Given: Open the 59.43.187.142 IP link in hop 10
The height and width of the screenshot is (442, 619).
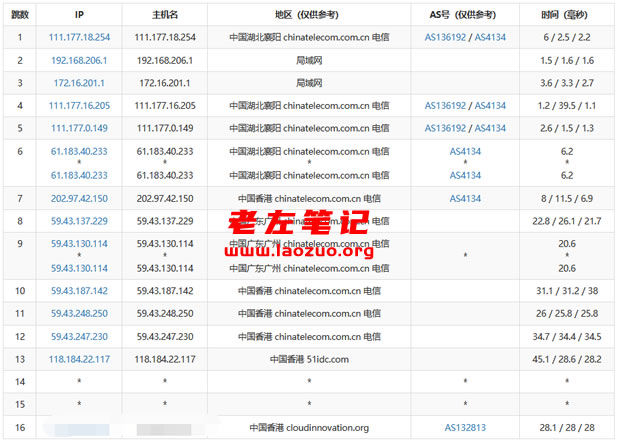Looking at the screenshot, I should pos(80,291).
